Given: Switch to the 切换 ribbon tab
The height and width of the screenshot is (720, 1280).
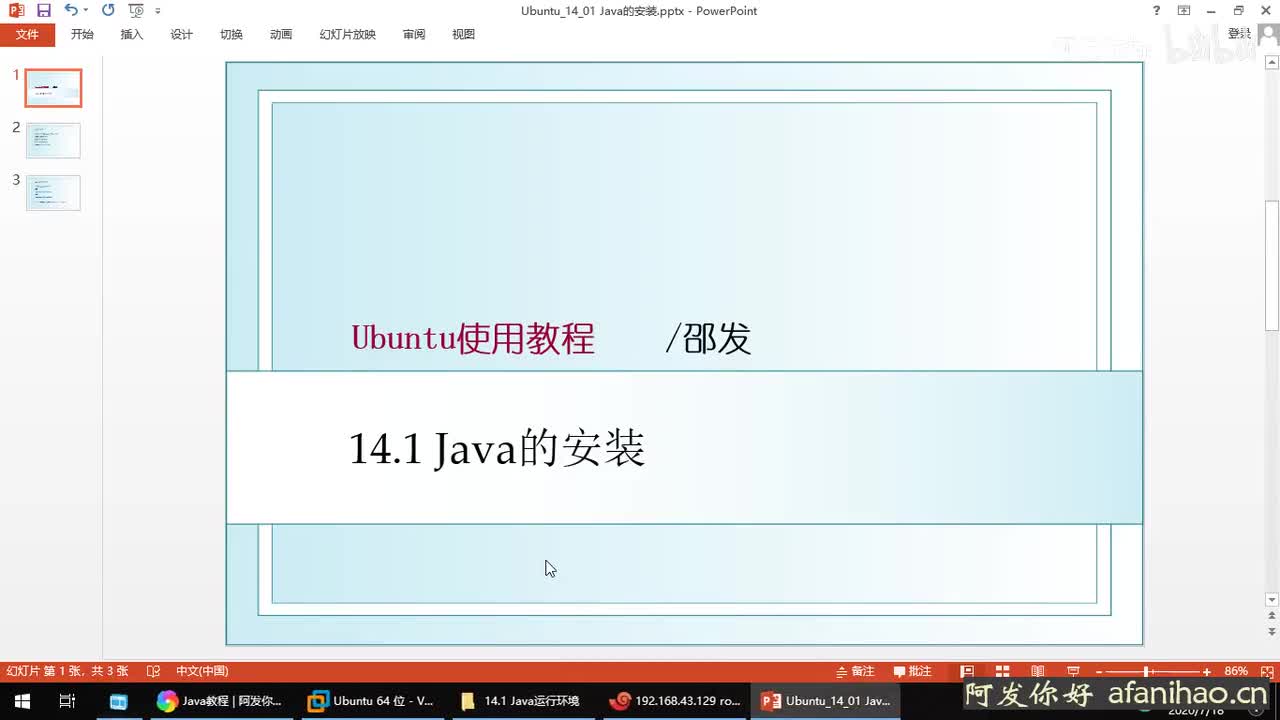Looking at the screenshot, I should tap(231, 34).
